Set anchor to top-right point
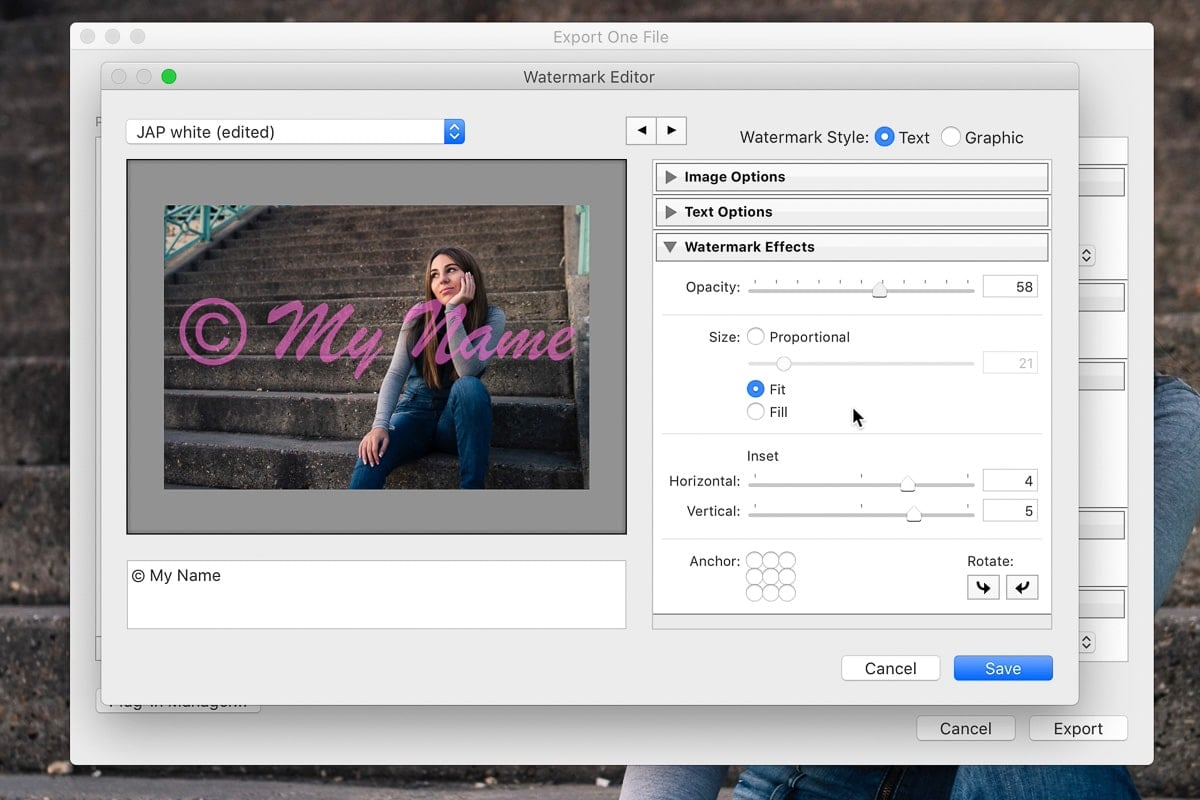Image resolution: width=1200 pixels, height=800 pixels. point(787,560)
